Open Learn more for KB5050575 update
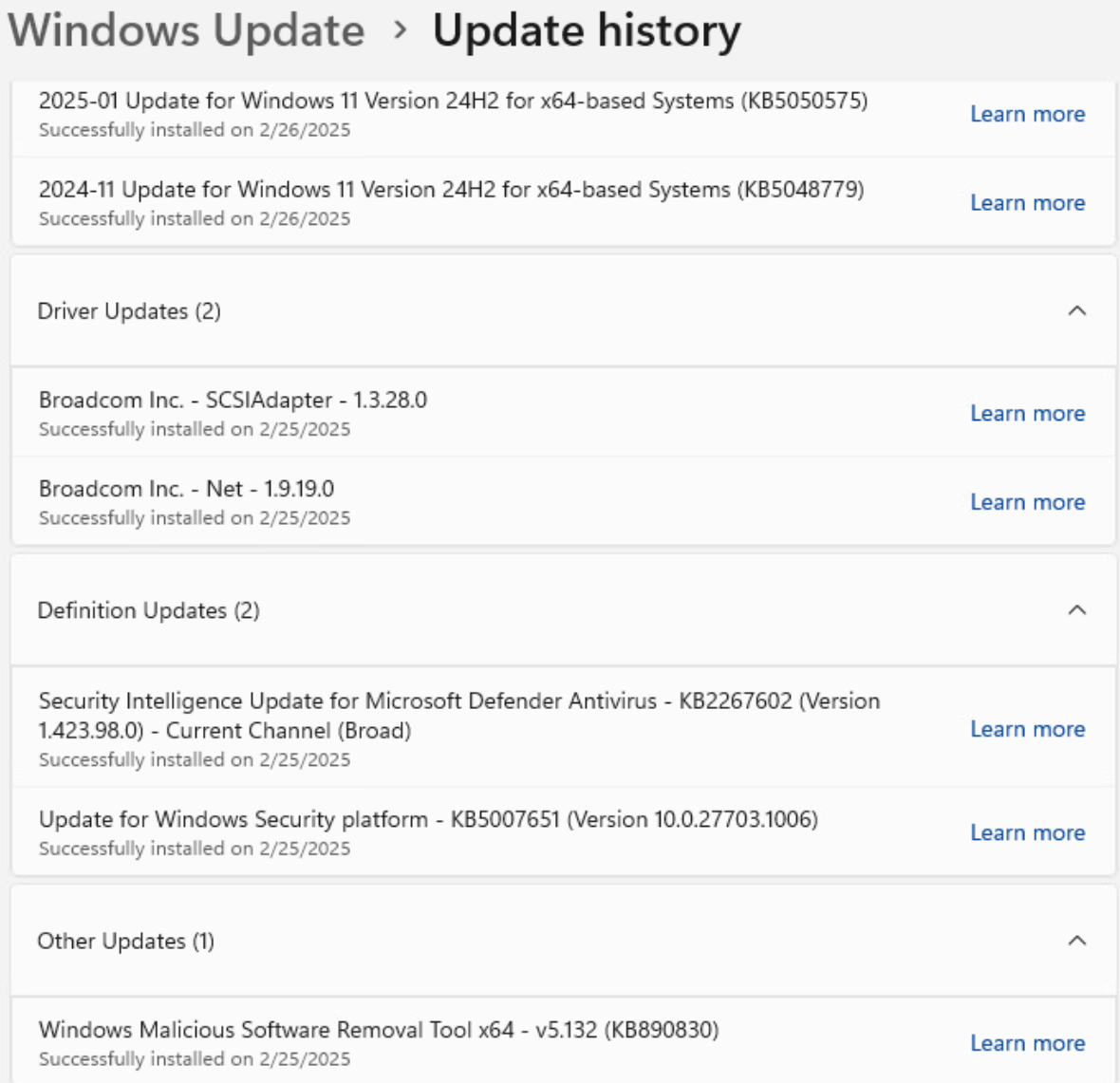 click(1027, 114)
